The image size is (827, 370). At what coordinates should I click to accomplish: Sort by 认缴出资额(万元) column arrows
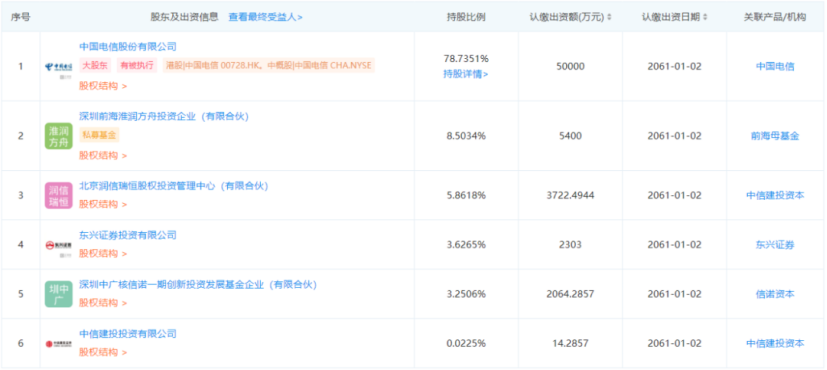(x=609, y=17)
